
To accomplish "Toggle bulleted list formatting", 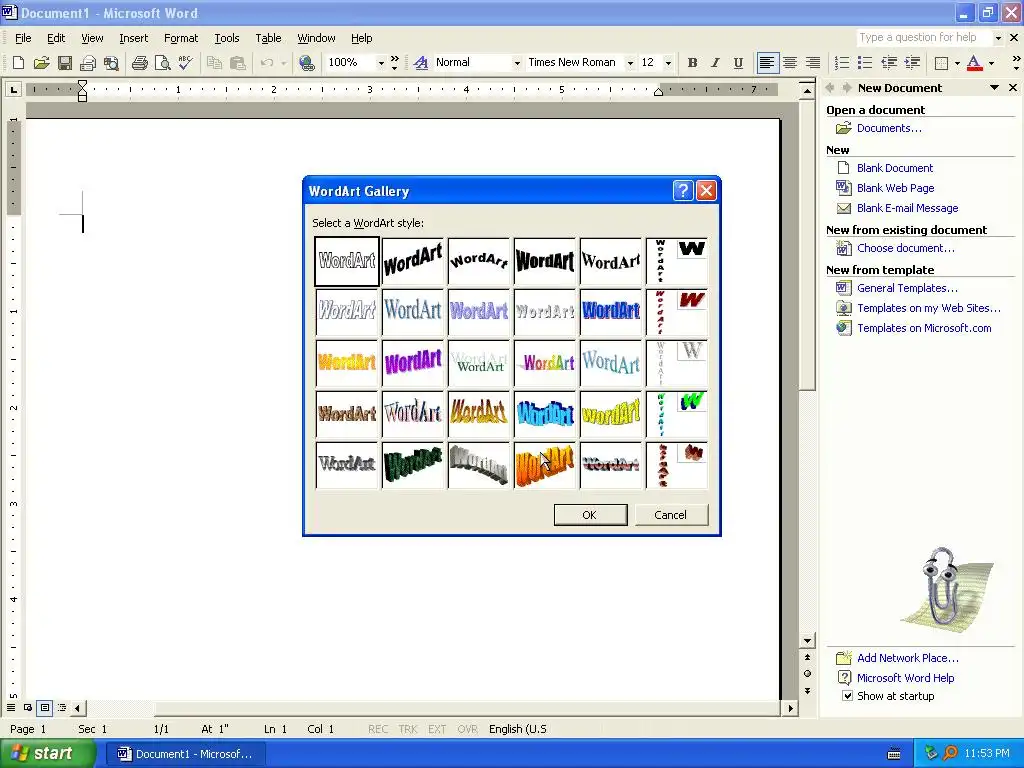I will [x=865, y=63].
